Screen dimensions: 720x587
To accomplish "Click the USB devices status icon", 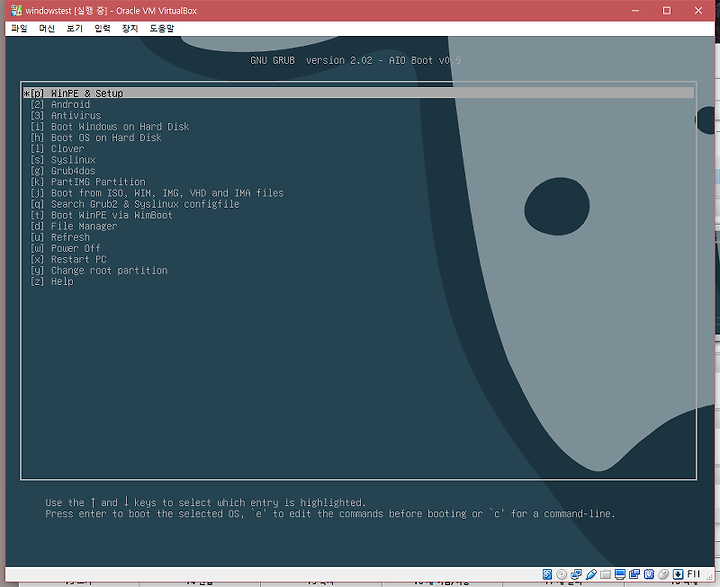I will click(591, 574).
